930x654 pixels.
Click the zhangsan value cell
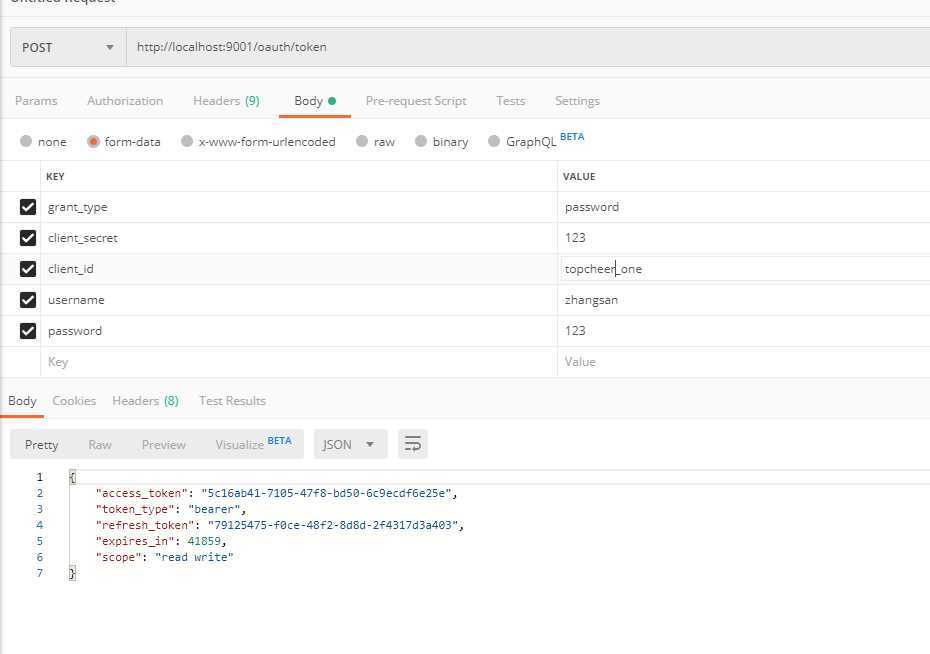point(744,299)
